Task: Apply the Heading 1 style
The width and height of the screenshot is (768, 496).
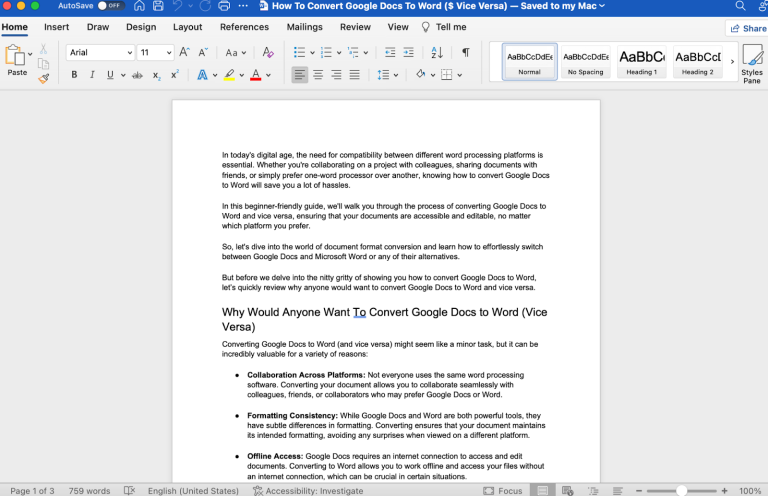Action: coord(642,62)
